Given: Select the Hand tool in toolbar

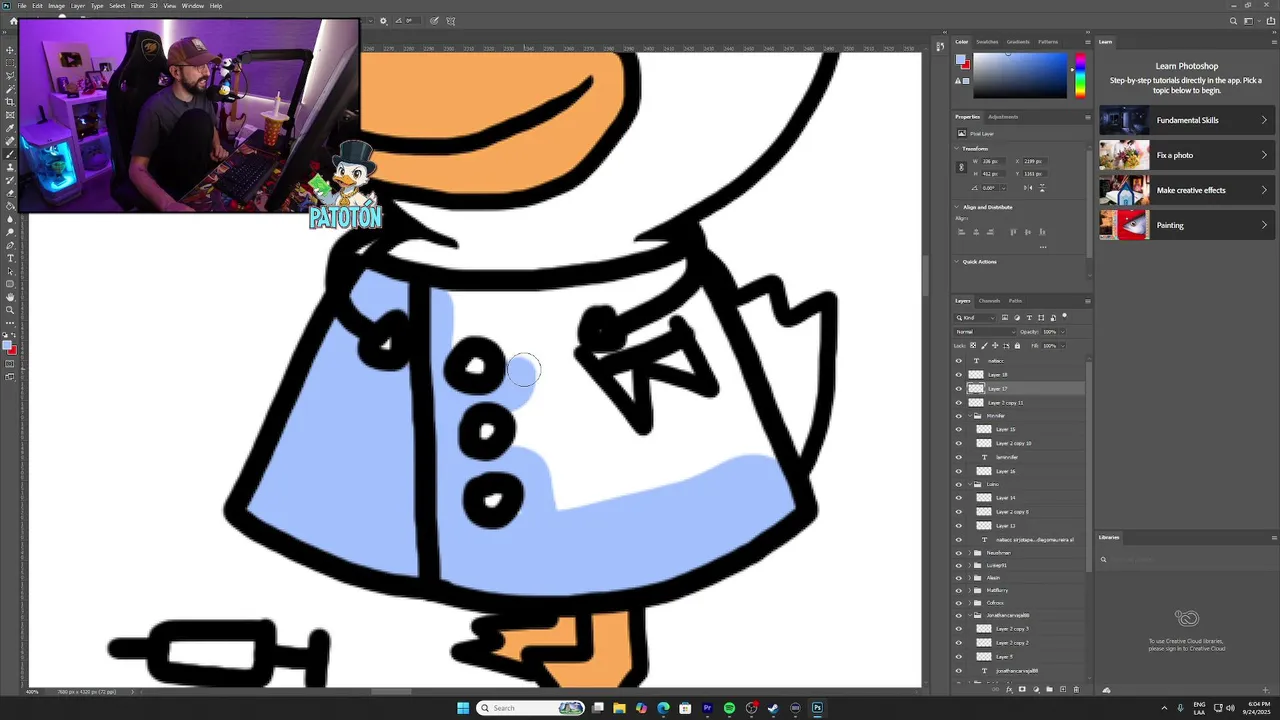Looking at the screenshot, I should click(x=10, y=297).
